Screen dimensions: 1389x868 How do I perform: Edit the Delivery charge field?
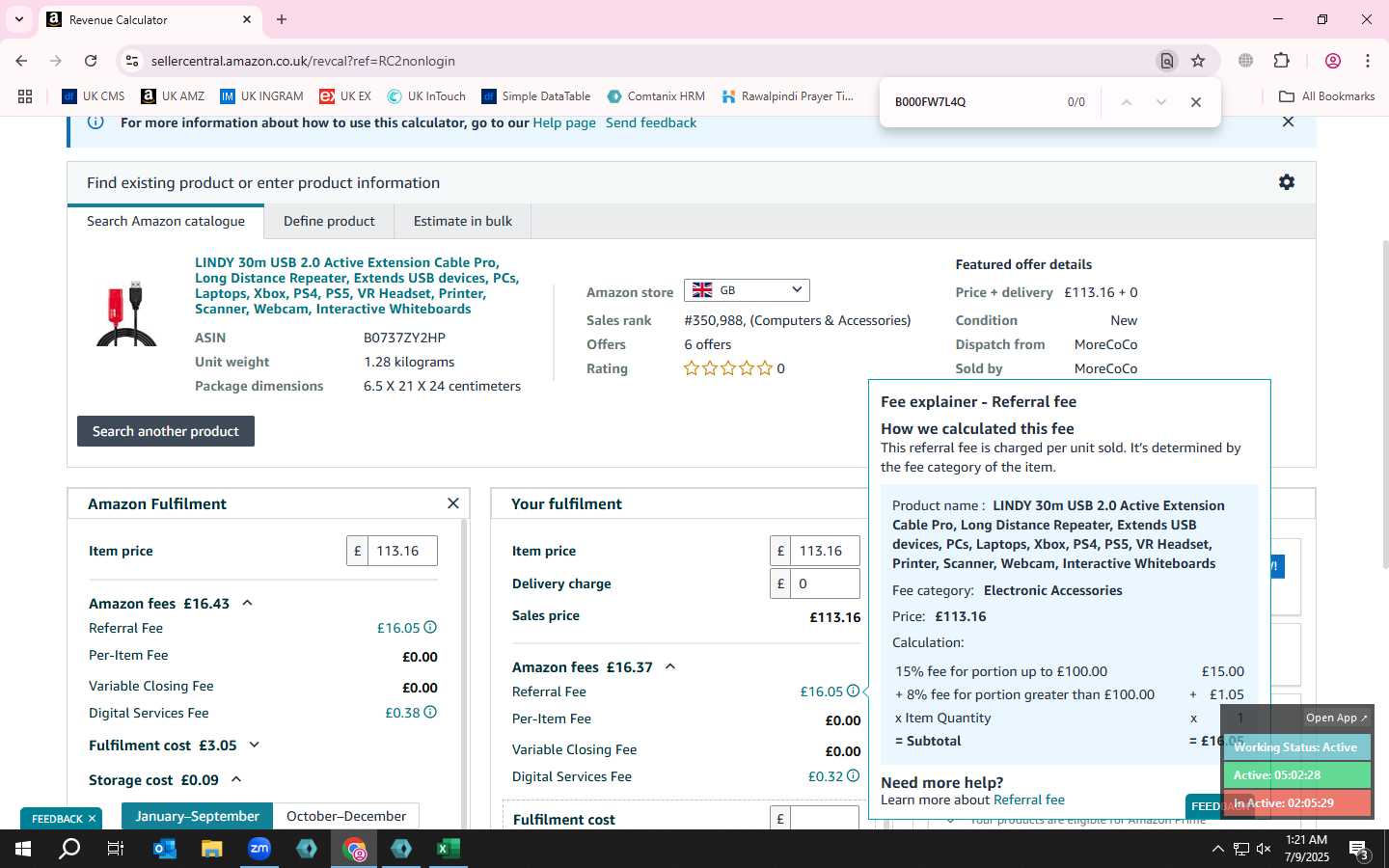point(825,583)
